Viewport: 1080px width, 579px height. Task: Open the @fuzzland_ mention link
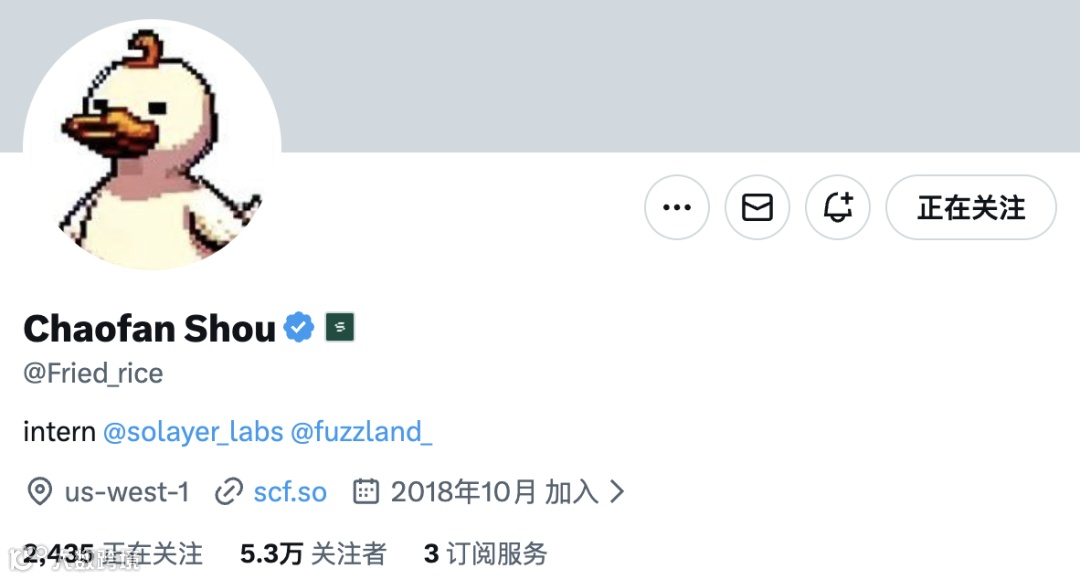(361, 432)
